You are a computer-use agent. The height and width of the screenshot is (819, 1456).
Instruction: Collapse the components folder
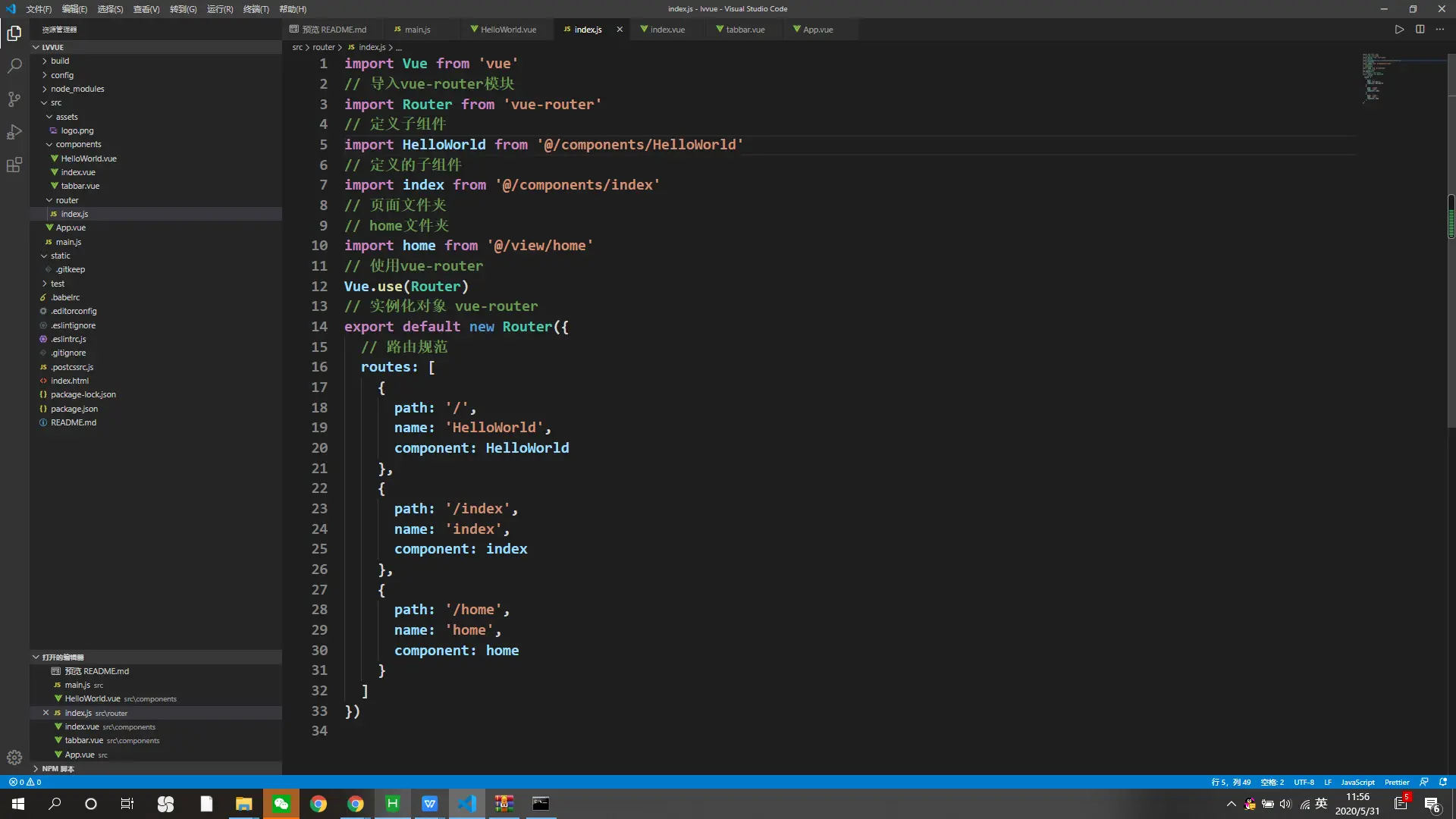click(x=77, y=144)
